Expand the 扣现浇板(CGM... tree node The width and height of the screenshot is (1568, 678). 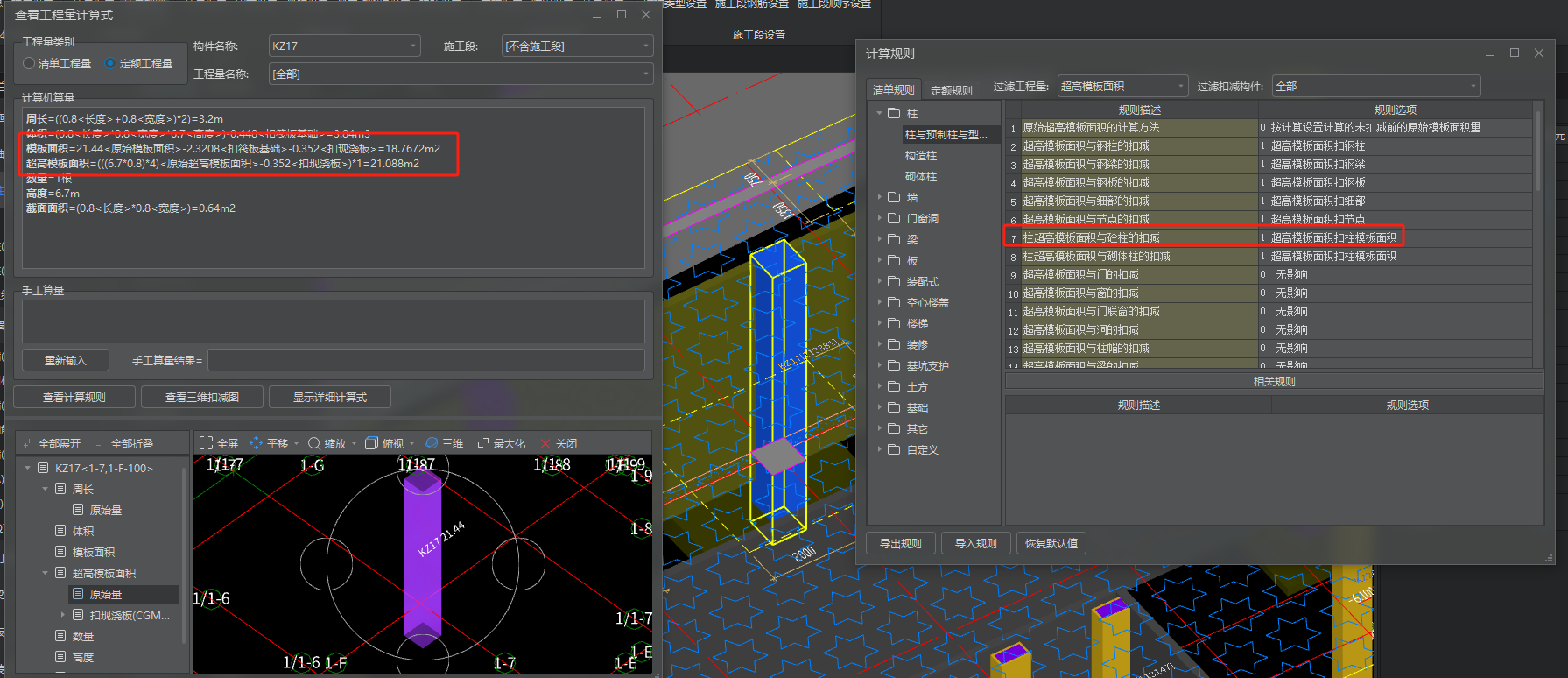pos(62,615)
